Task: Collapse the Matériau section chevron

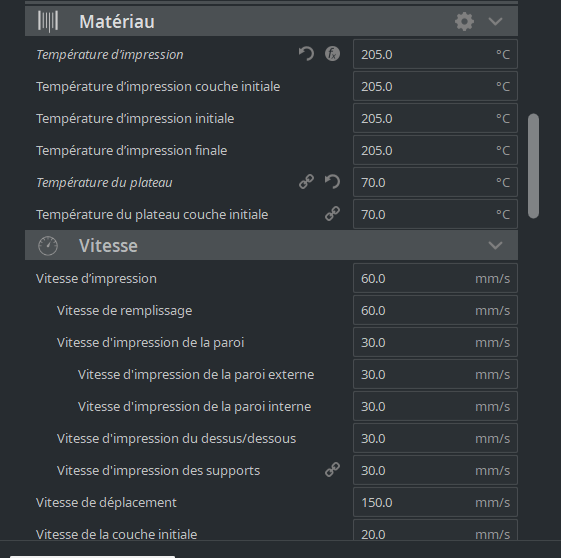Action: point(496,21)
